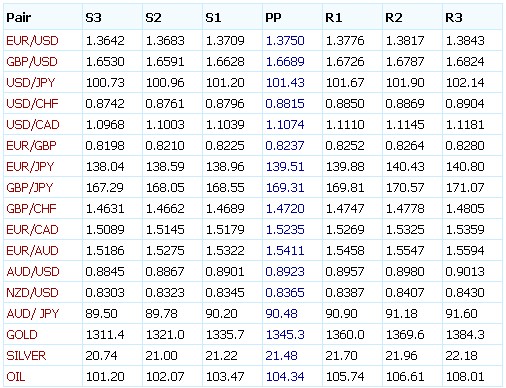Select the USD/JPY pair
The width and height of the screenshot is (506, 388).
31,83
